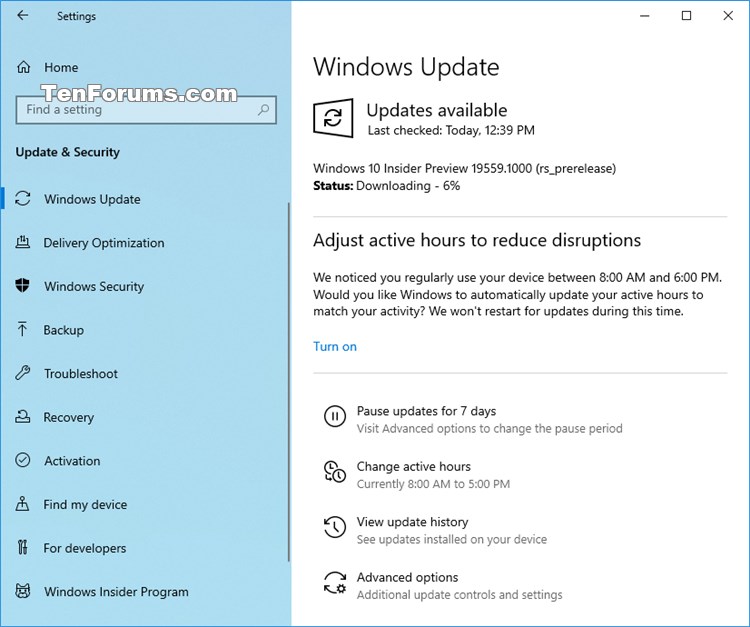Click the Activation checkmark circle icon
This screenshot has height=627, width=750.
click(x=22, y=460)
